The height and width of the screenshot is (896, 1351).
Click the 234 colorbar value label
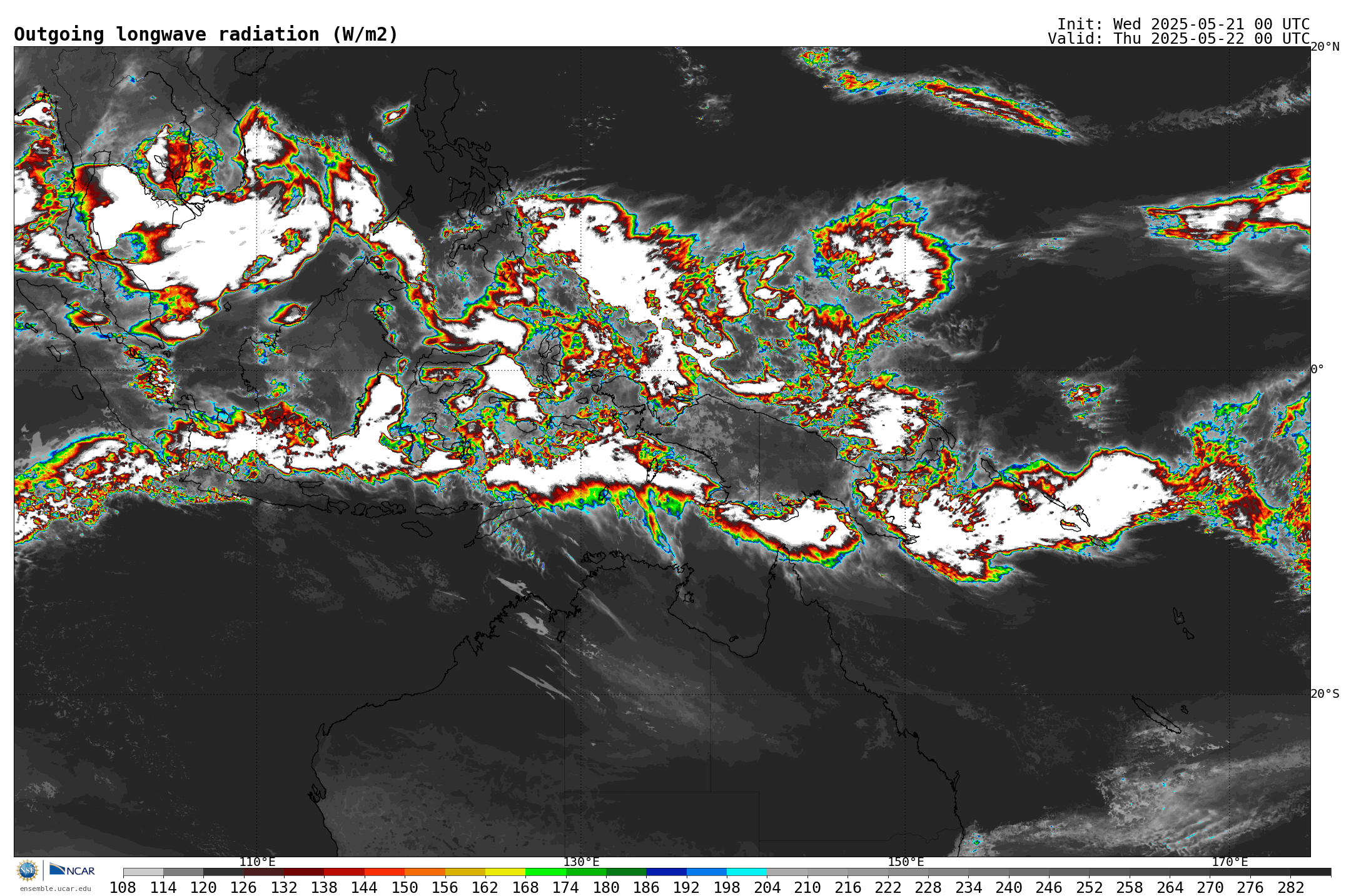[x=968, y=888]
